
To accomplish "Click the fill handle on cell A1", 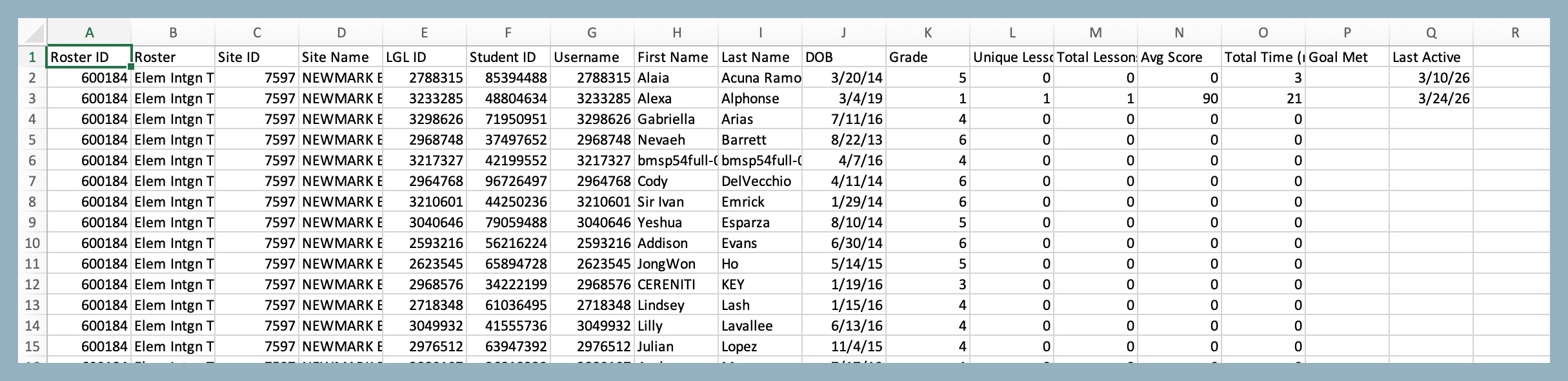I will (132, 66).
